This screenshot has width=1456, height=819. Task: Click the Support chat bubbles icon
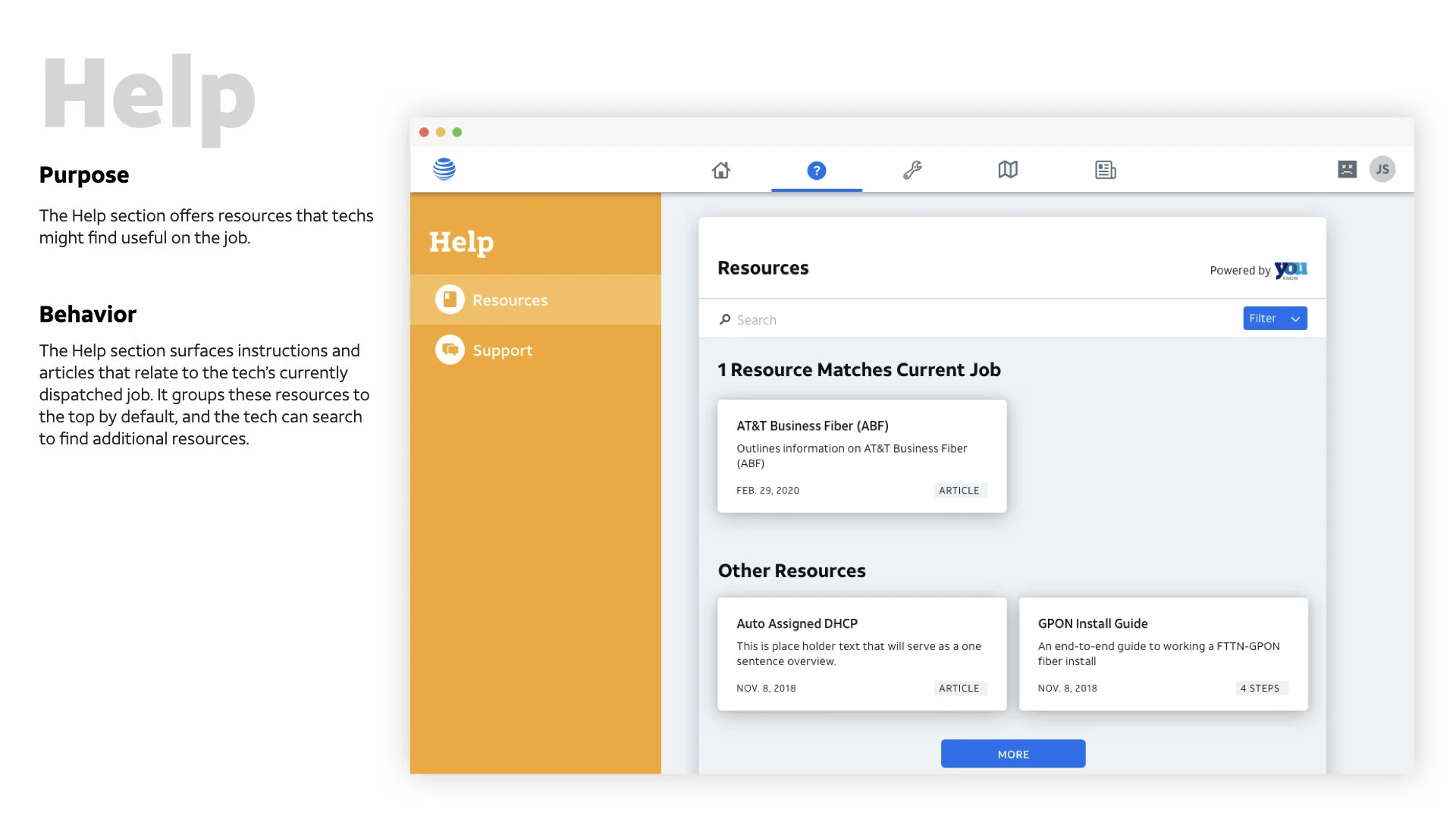coord(450,350)
